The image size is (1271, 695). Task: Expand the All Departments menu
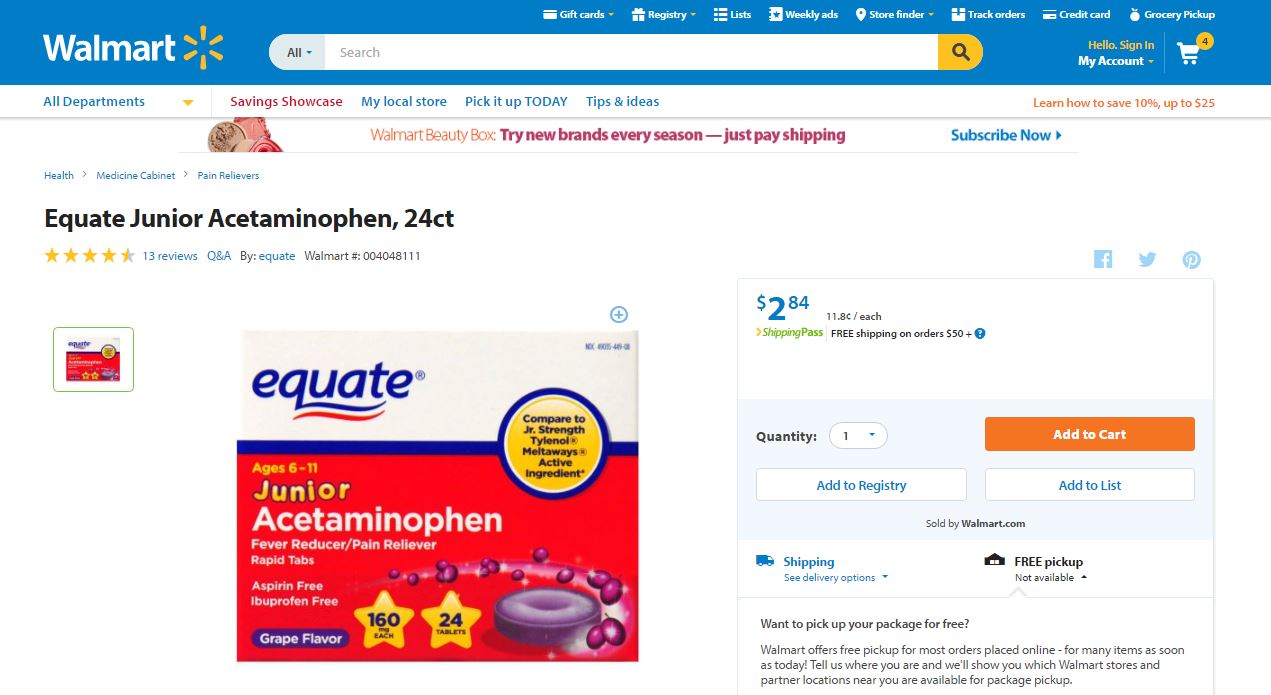coord(118,101)
